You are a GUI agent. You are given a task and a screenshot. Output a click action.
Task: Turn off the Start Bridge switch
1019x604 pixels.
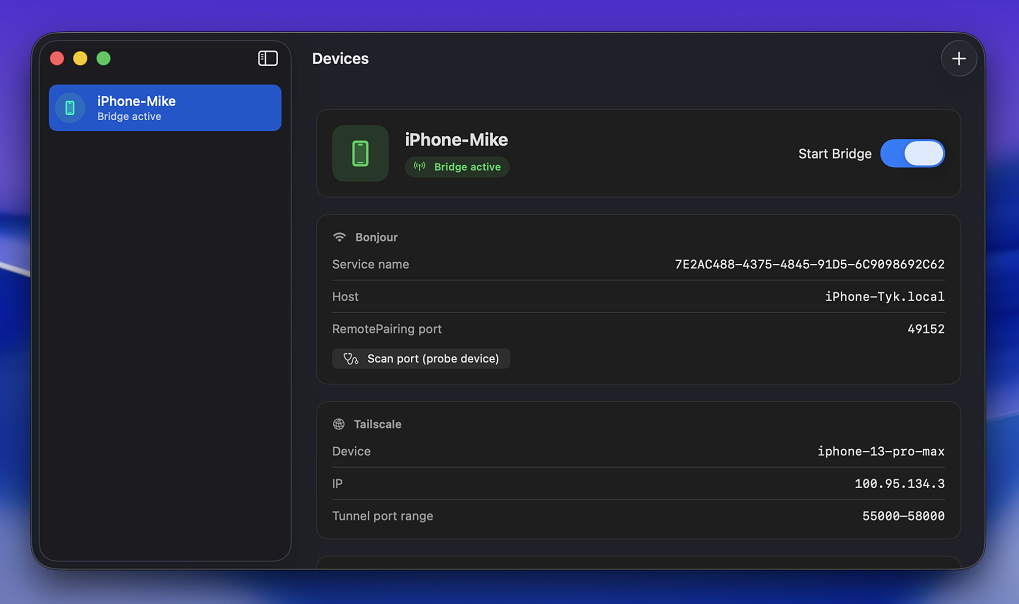912,153
